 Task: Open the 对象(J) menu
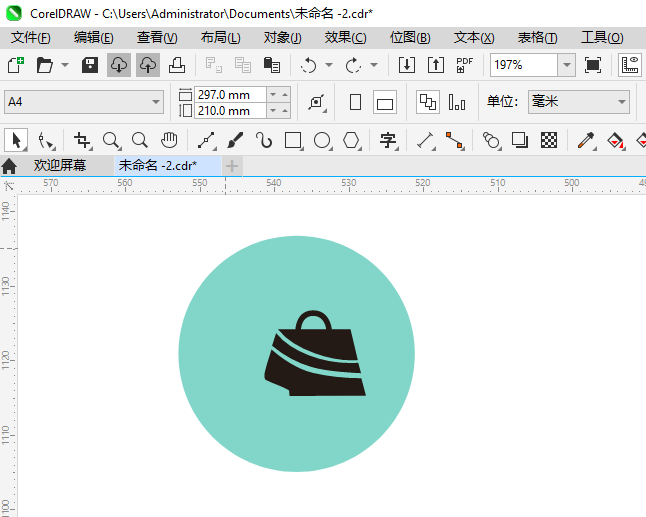click(x=283, y=37)
